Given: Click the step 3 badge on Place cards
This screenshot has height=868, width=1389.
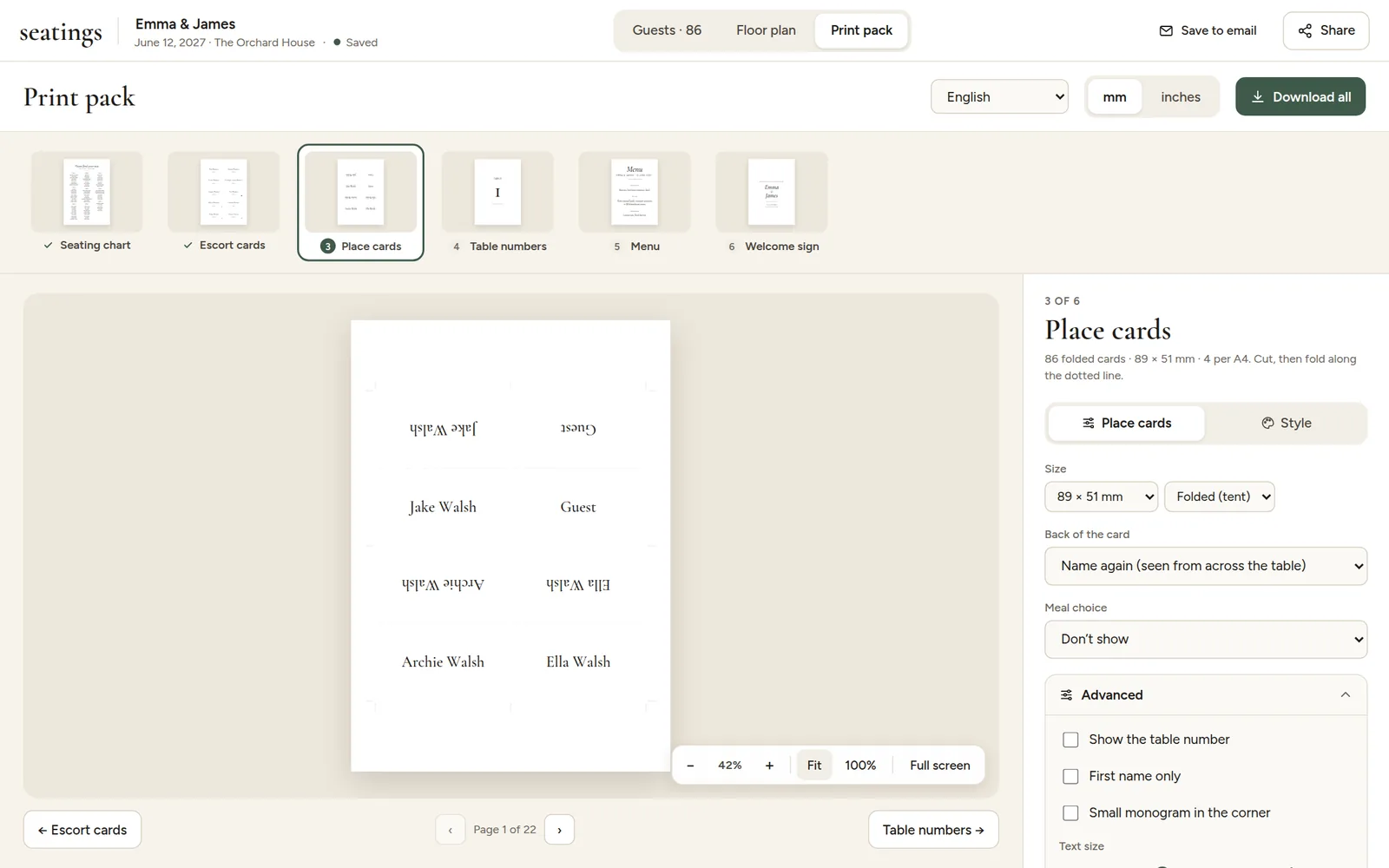Looking at the screenshot, I should tap(327, 247).
